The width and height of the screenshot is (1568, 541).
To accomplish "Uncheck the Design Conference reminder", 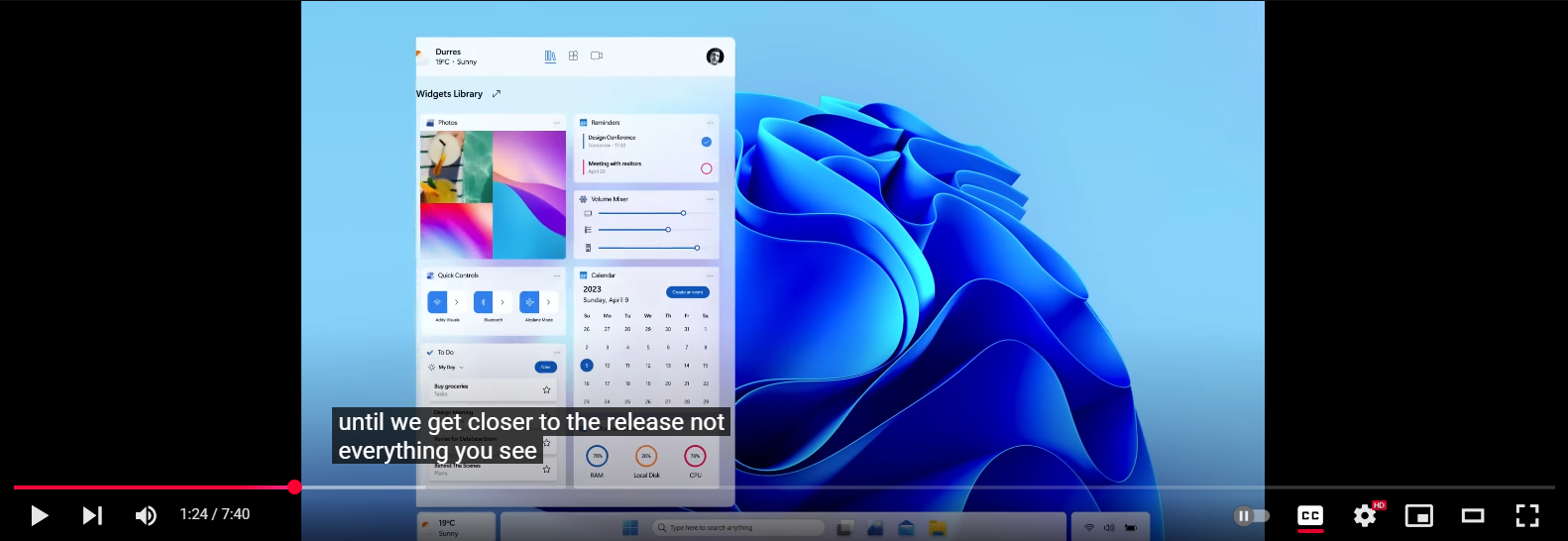I will click(707, 142).
